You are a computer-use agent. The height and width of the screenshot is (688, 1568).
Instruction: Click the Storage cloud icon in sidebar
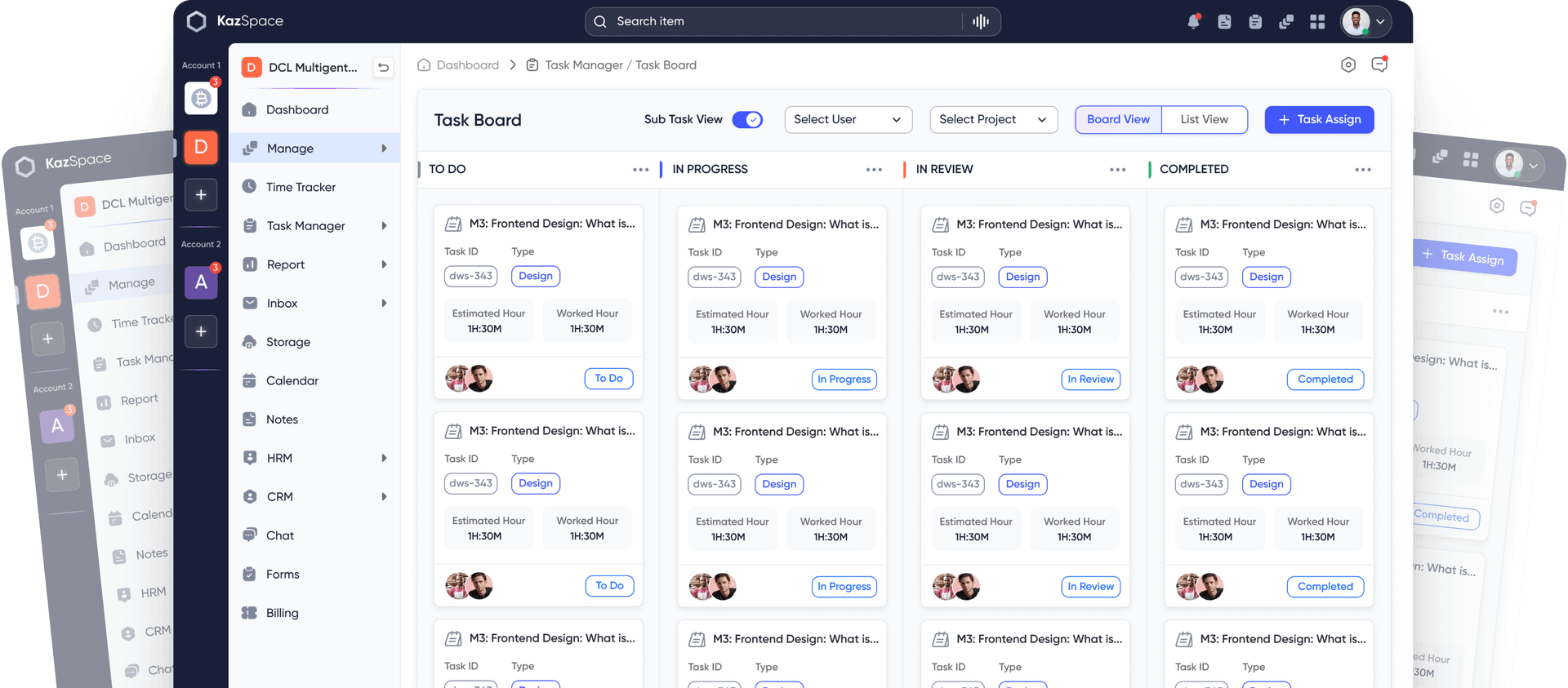[250, 342]
